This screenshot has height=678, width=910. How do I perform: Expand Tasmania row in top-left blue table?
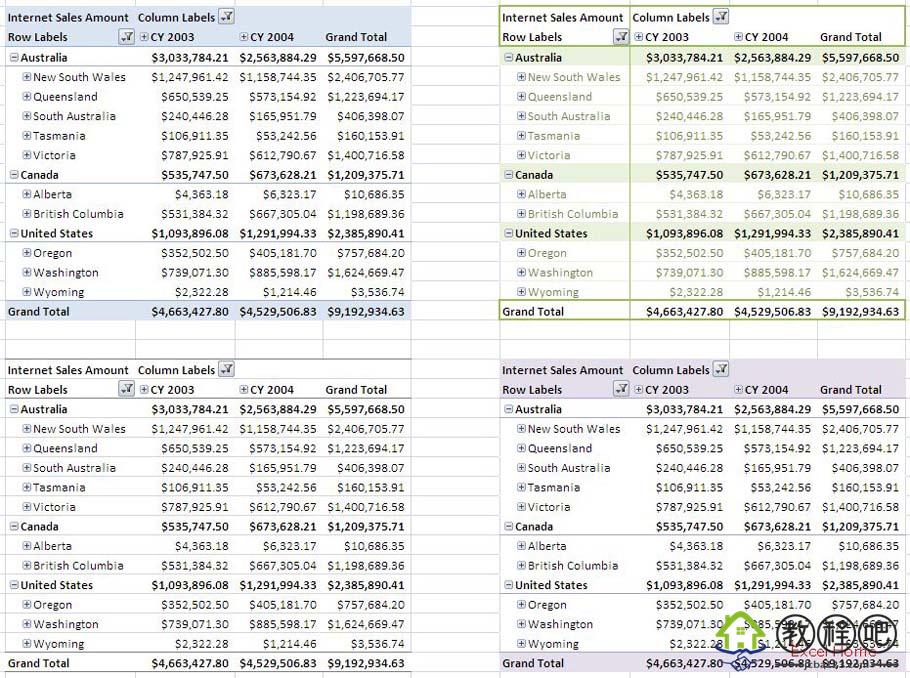27,136
